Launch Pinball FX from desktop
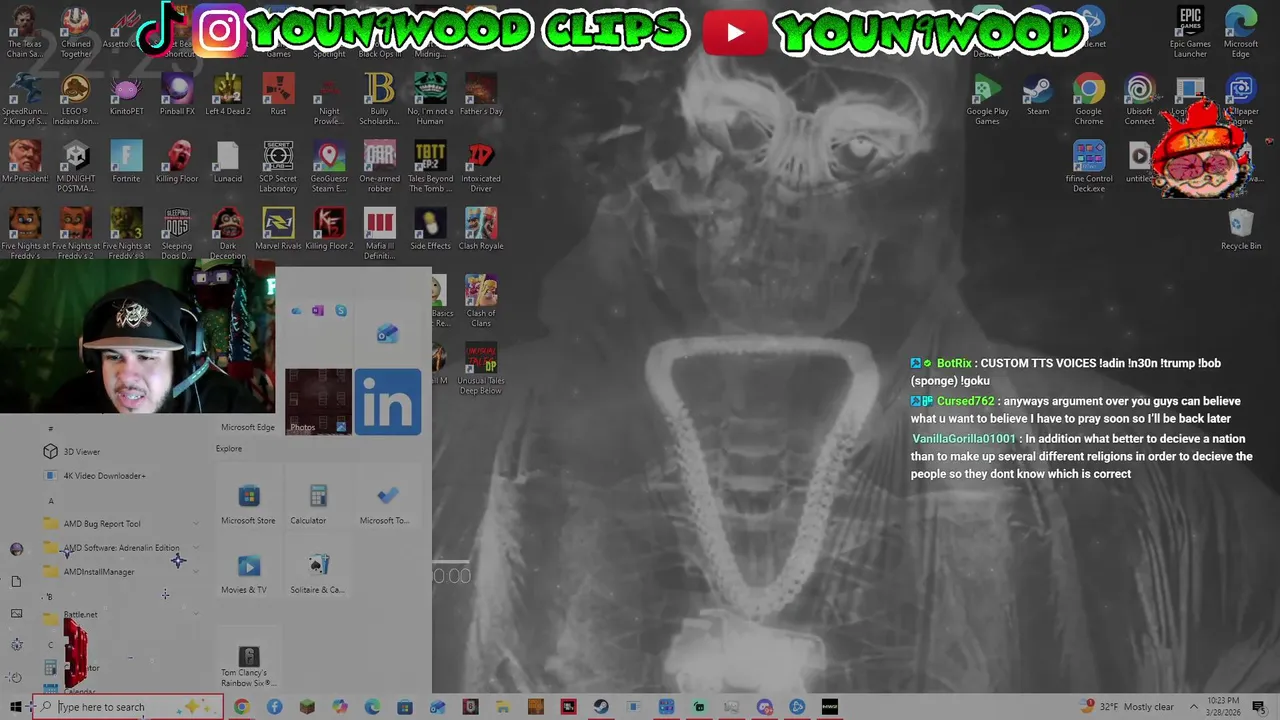Screen dimensions: 1280x720 click(177, 96)
